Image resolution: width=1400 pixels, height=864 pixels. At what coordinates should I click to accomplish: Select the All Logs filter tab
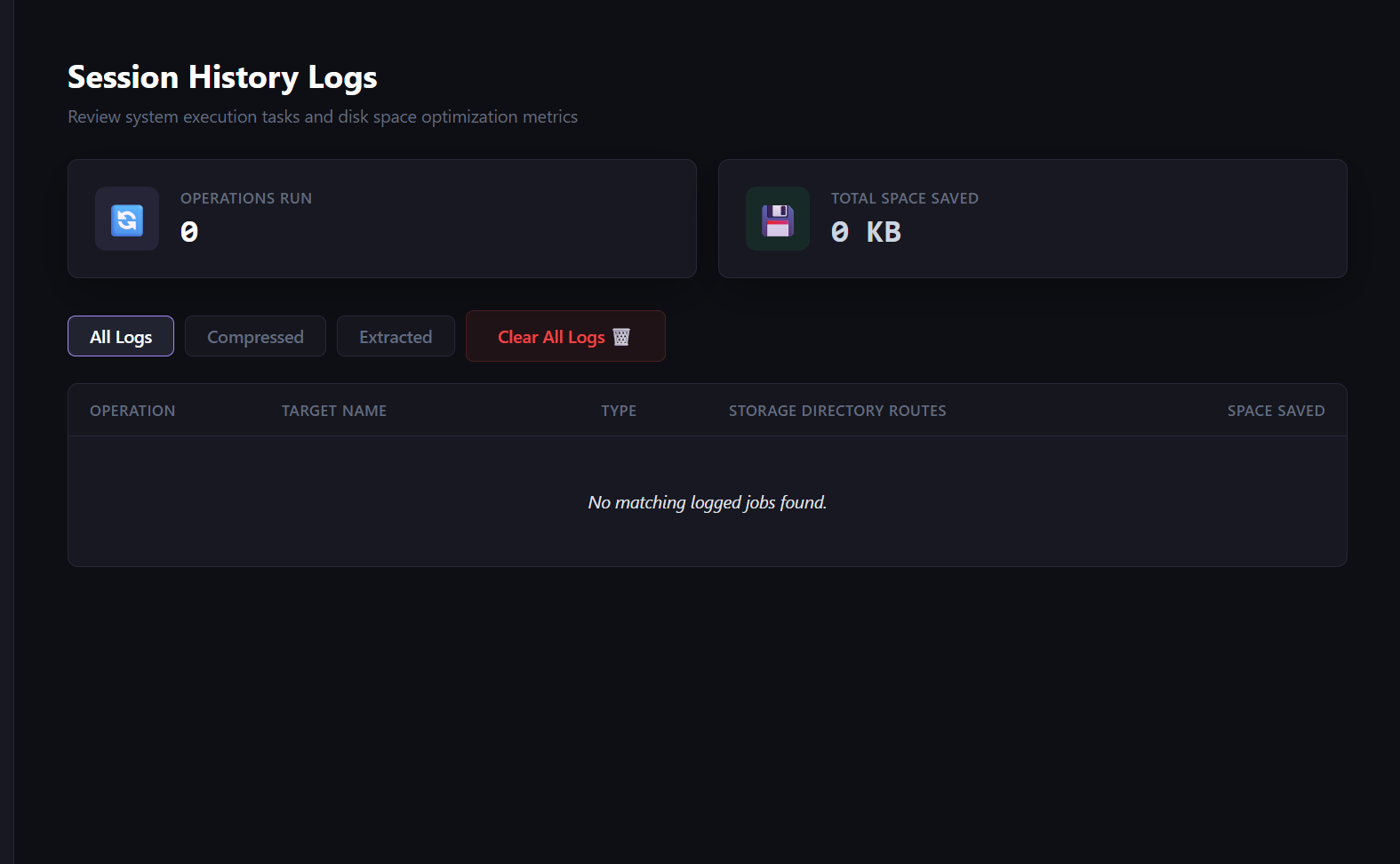(121, 336)
